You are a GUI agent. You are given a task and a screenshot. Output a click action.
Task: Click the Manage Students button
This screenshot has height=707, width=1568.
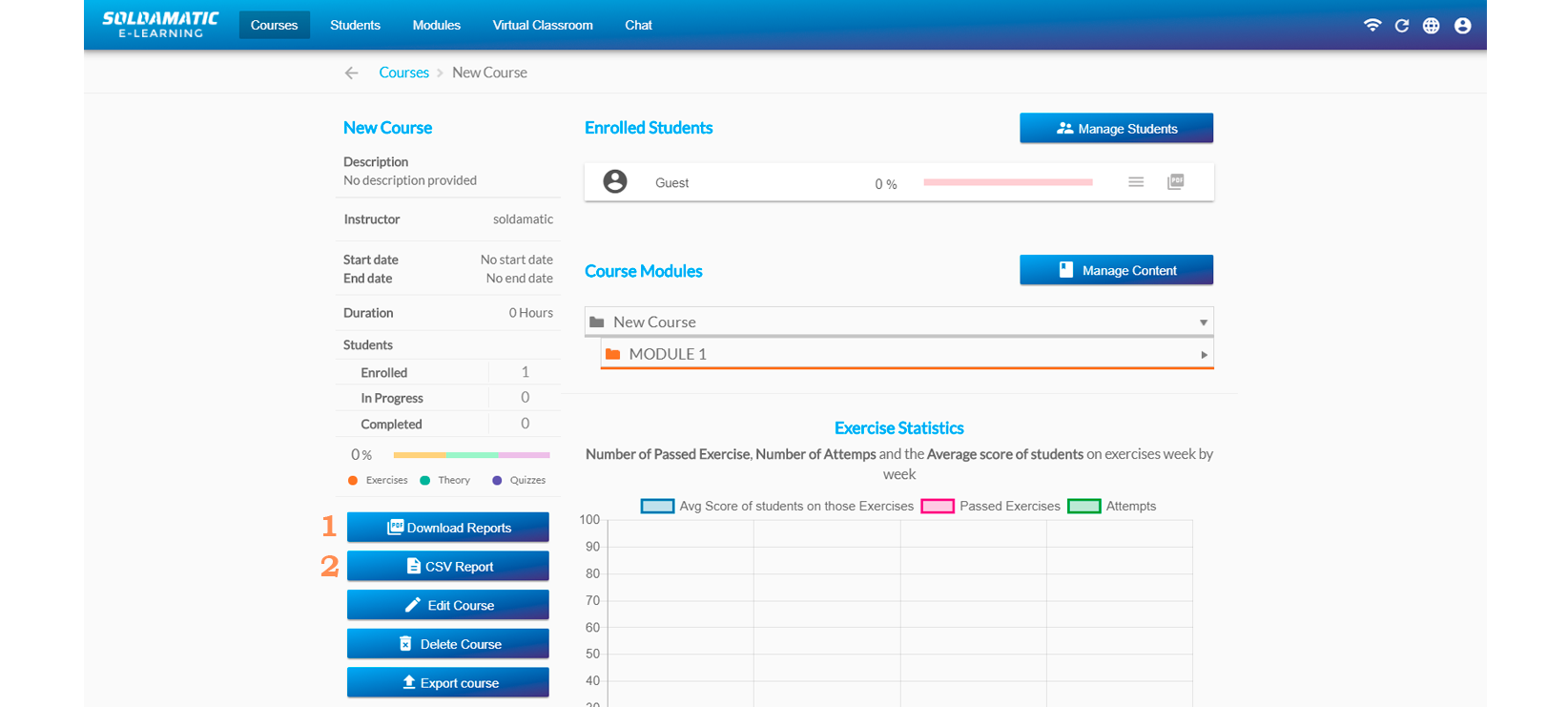coord(1116,129)
